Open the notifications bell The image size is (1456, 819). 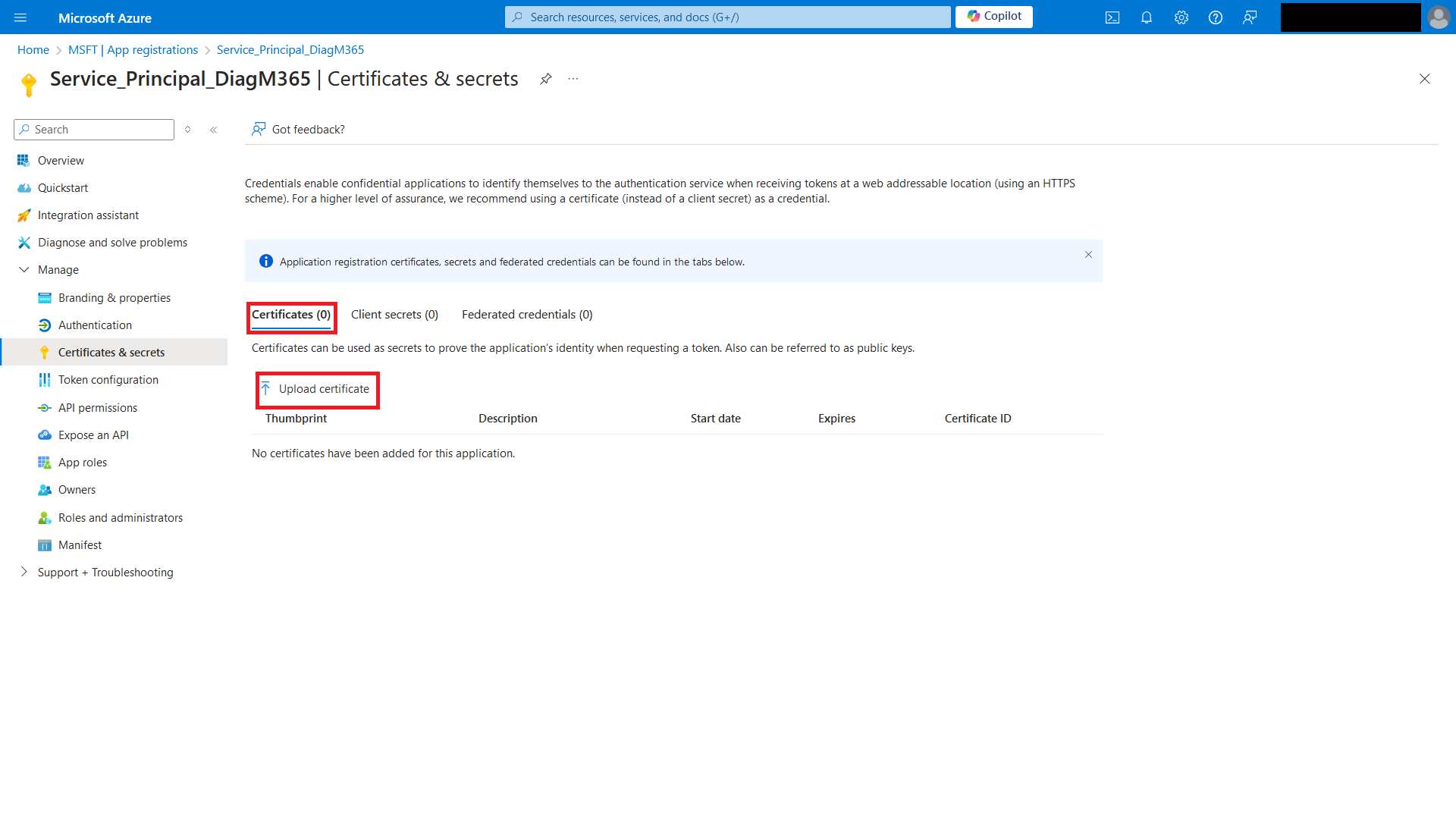(1147, 17)
